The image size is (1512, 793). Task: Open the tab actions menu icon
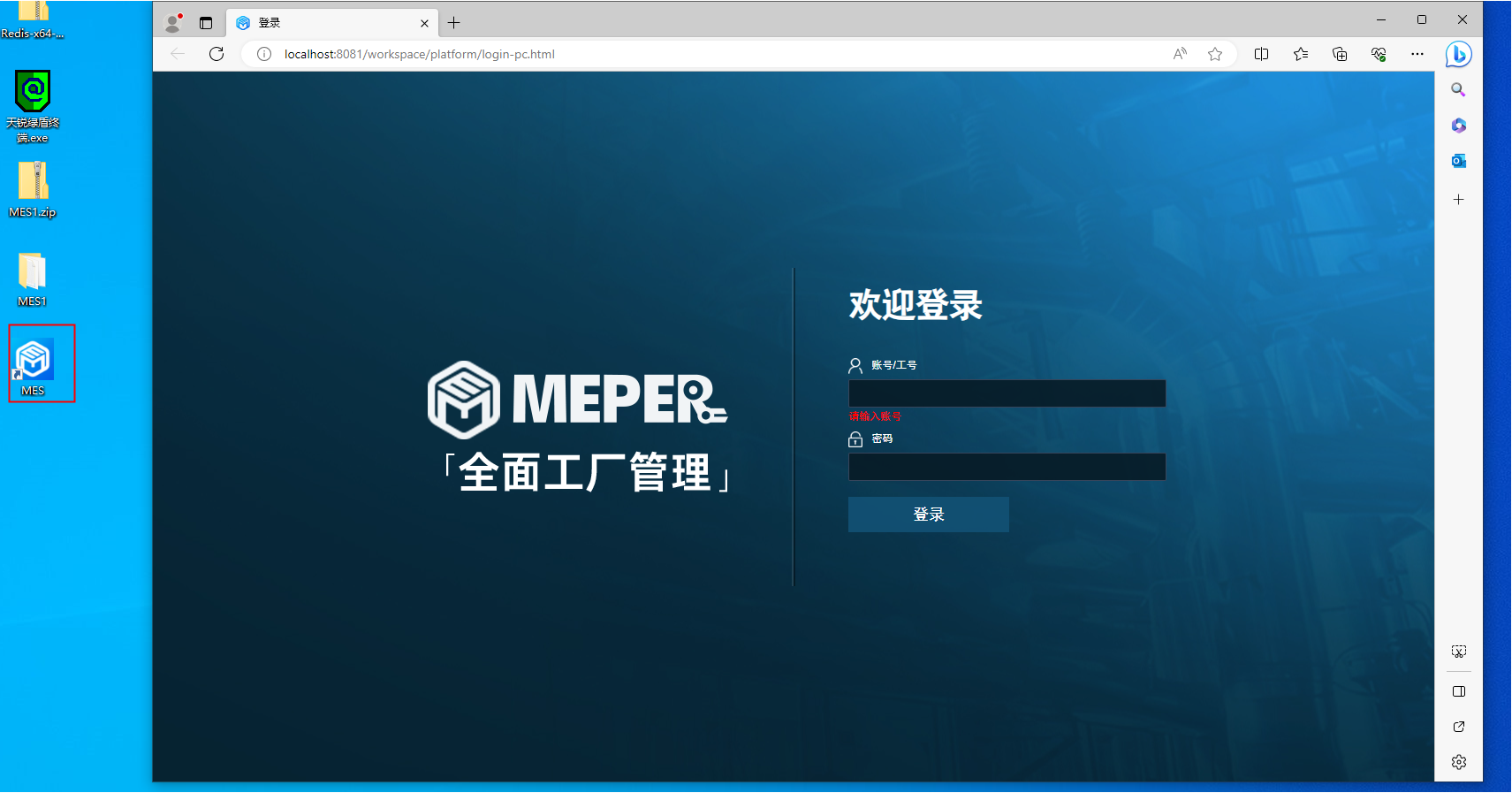206,23
